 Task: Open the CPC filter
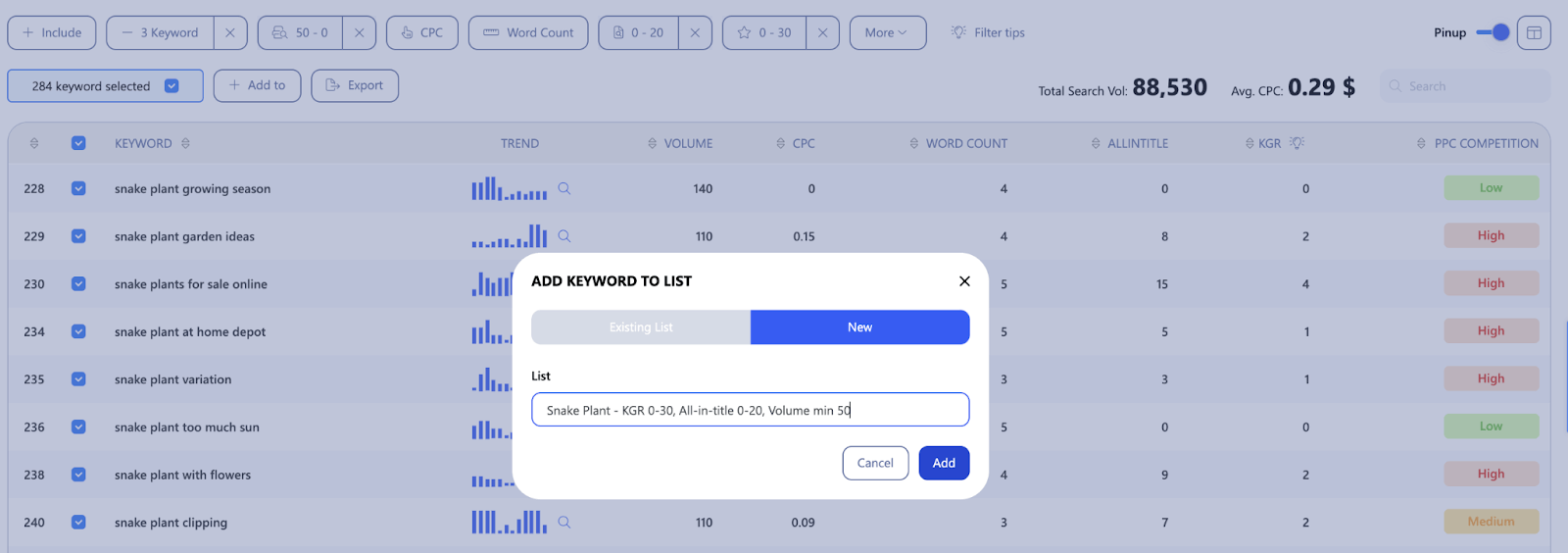pos(422,32)
